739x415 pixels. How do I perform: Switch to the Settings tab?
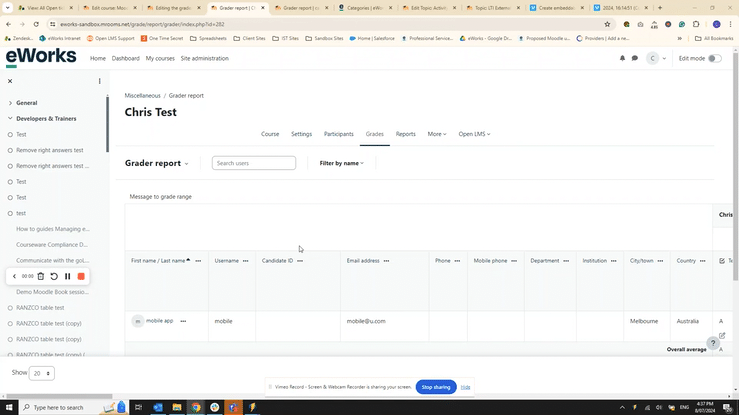coord(301,134)
